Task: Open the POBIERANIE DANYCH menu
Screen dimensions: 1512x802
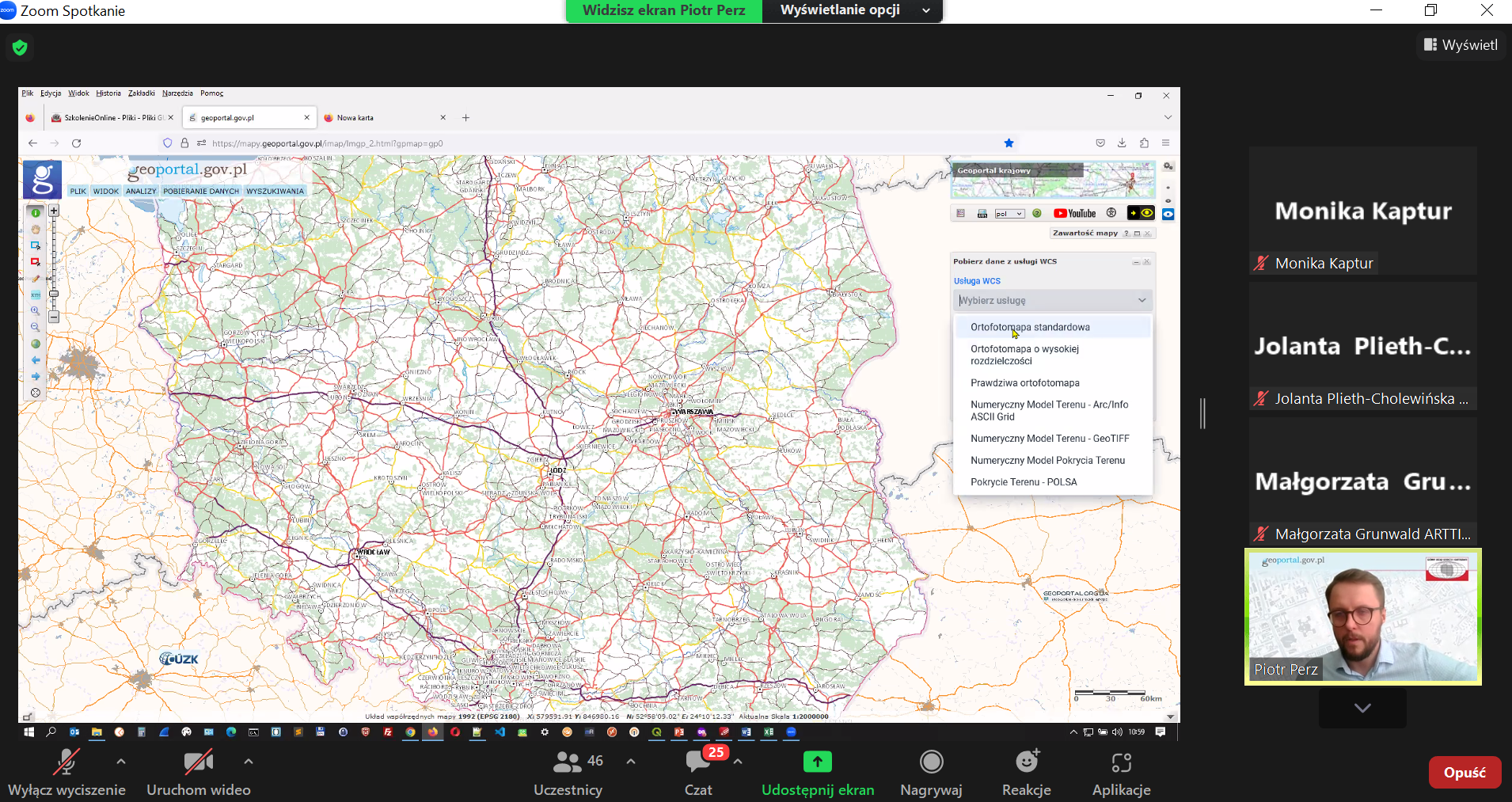Action: click(201, 191)
